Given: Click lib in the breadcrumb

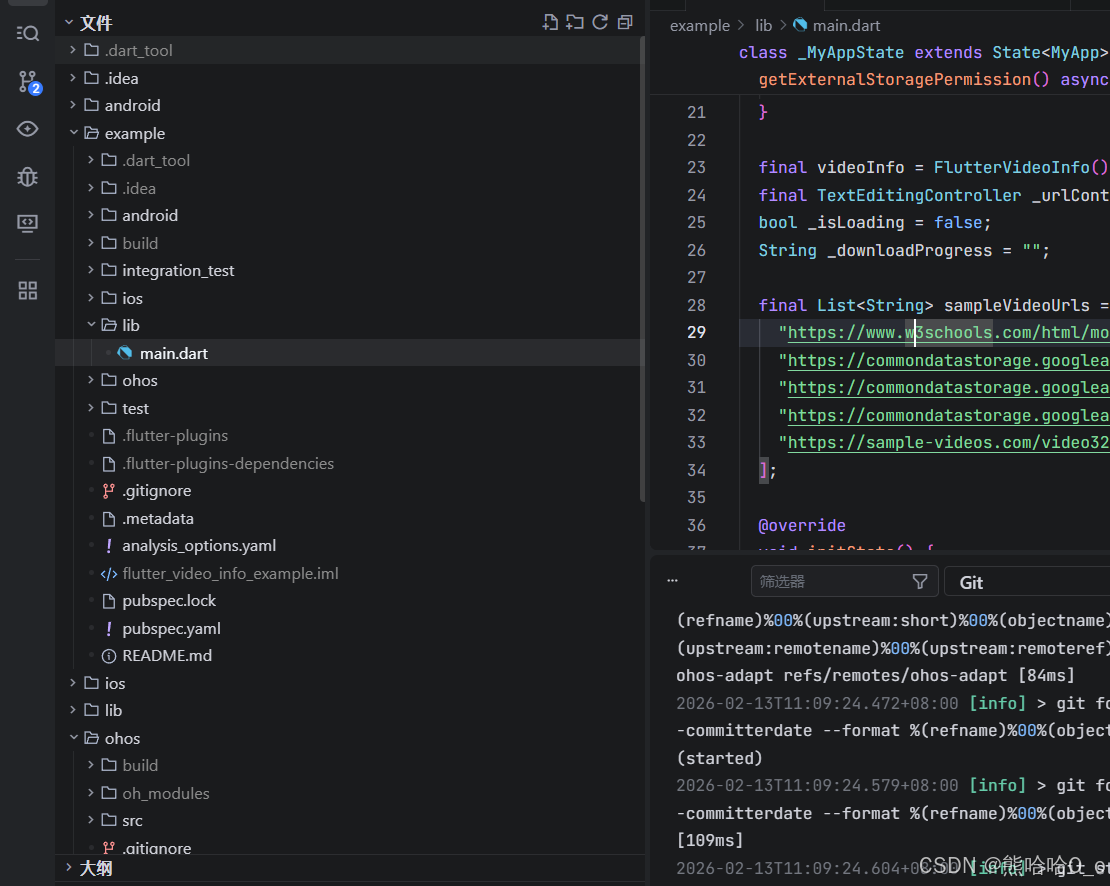Looking at the screenshot, I should [763, 25].
